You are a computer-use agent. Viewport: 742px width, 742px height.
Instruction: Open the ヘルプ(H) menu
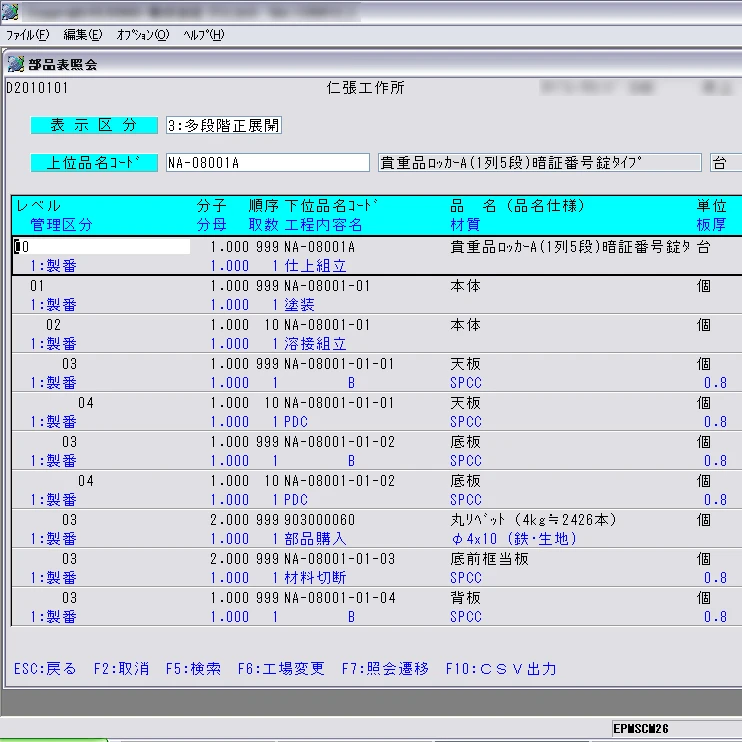(203, 35)
